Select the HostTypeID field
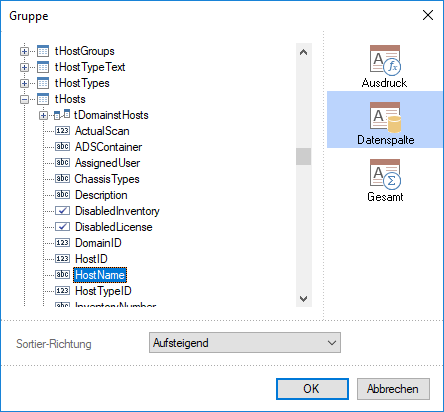444x412 pixels. [103, 291]
